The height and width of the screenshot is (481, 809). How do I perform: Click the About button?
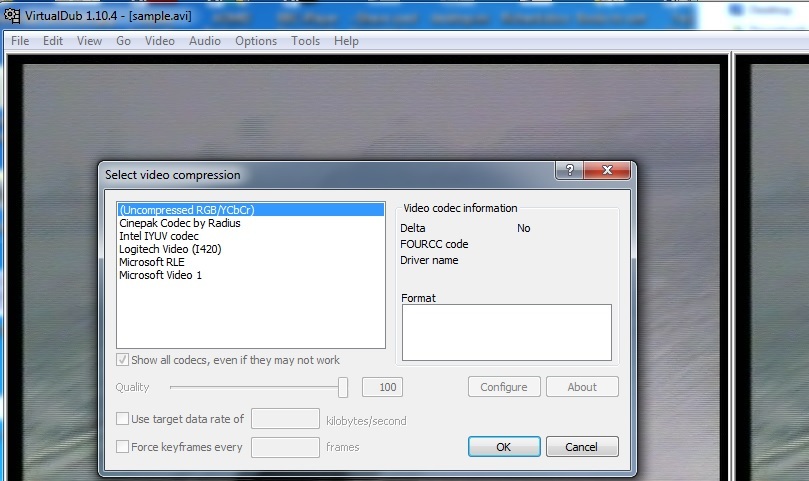[x=582, y=387]
